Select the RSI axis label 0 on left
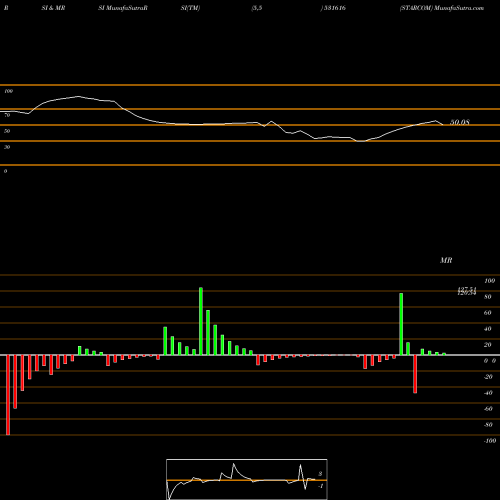The width and height of the screenshot is (500, 500). coord(5,171)
